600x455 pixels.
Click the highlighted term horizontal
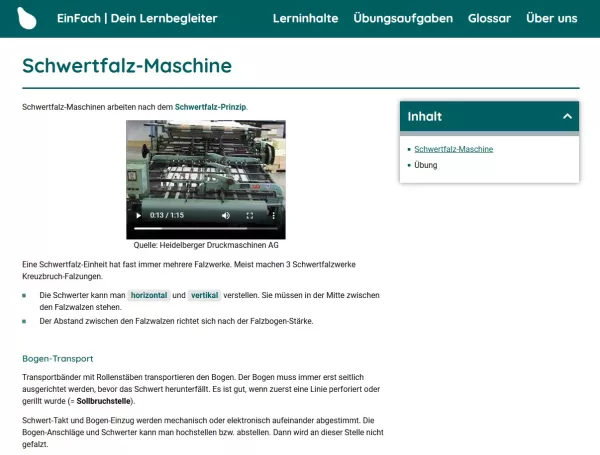(x=149, y=295)
